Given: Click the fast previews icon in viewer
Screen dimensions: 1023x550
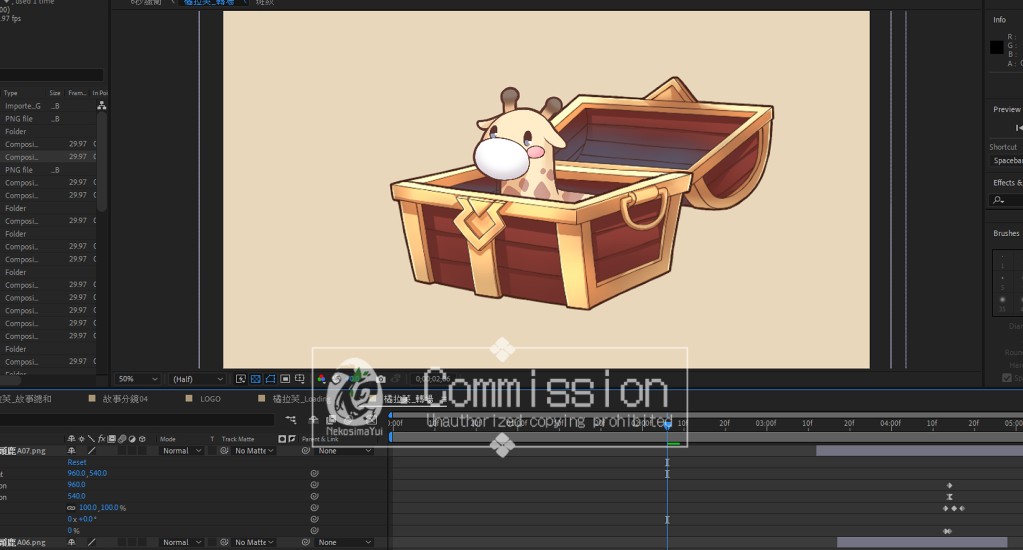Looking at the screenshot, I should coord(241,379).
